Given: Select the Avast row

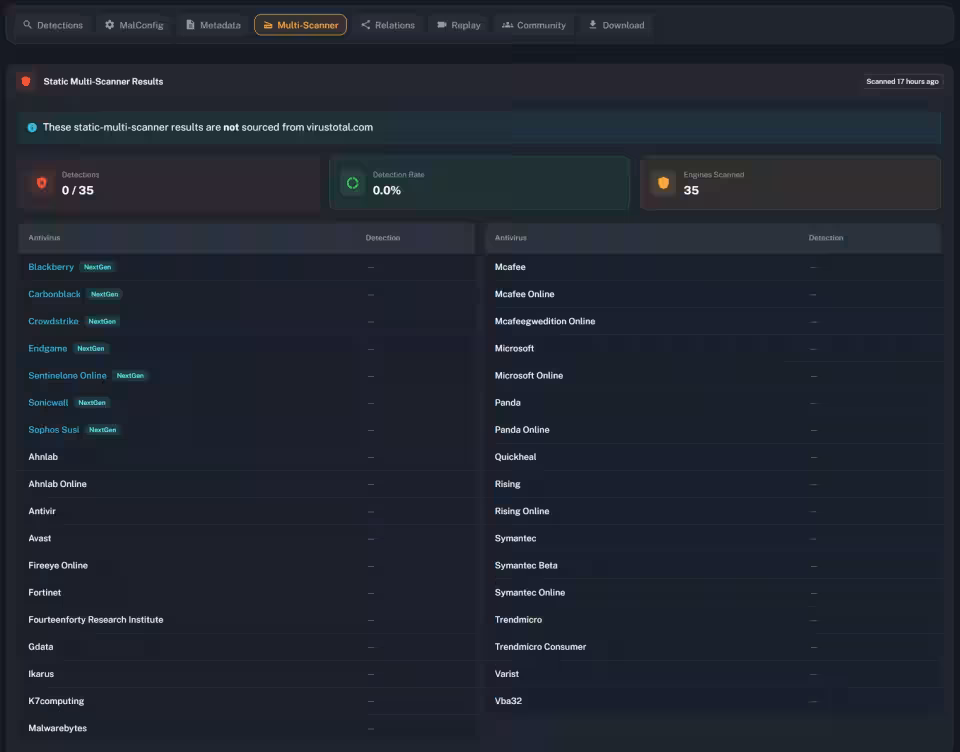Looking at the screenshot, I should pyautogui.click(x=247, y=538).
